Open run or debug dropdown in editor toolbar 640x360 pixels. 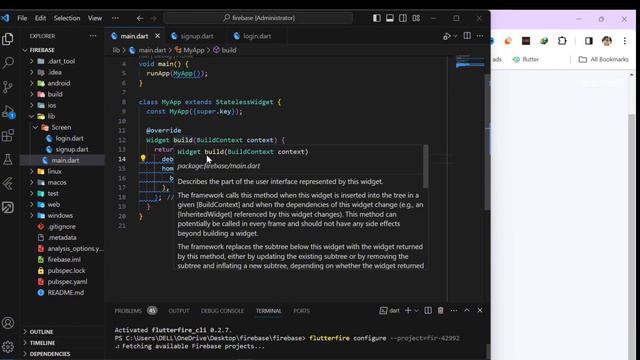[x=456, y=36]
